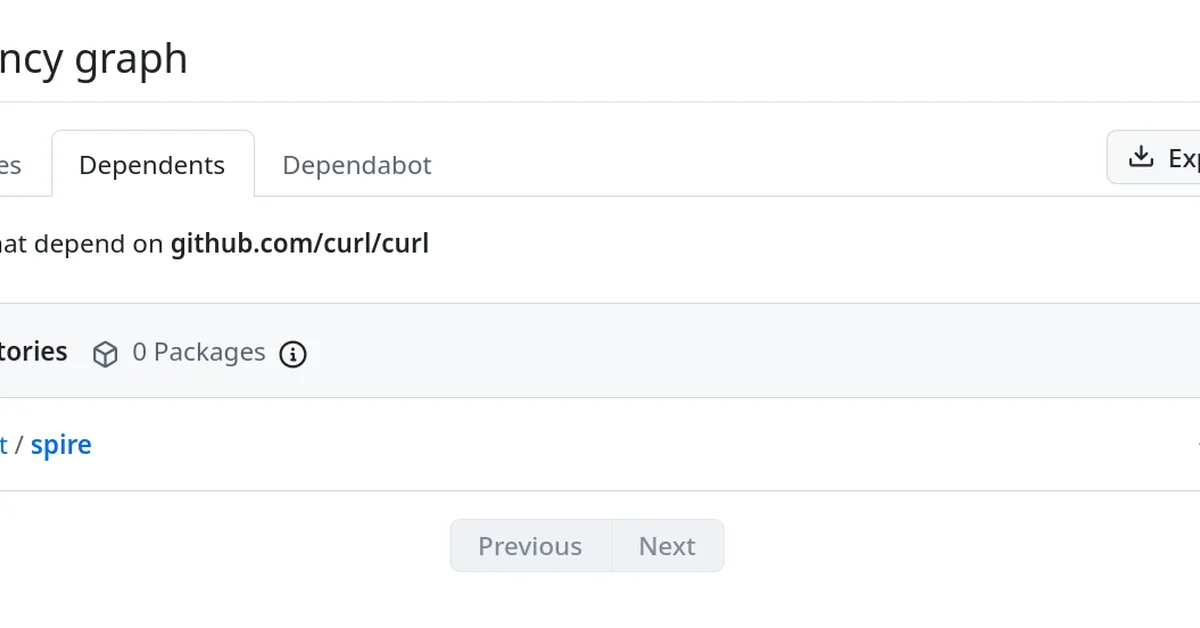
Task: Click the Previous pagination button
Action: pos(530,546)
